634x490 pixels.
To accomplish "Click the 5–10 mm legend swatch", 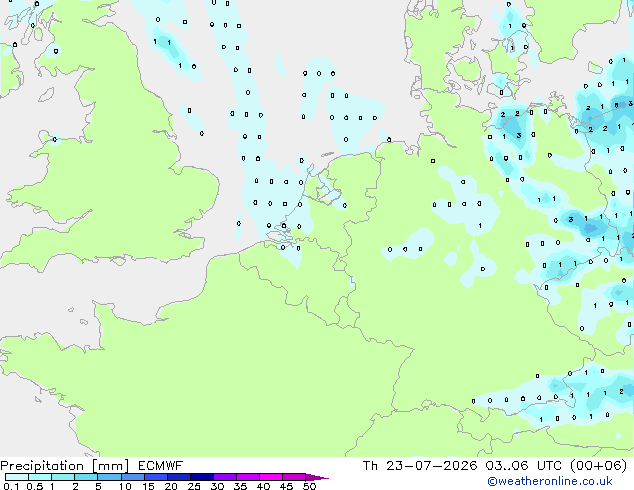I will 109,477.
